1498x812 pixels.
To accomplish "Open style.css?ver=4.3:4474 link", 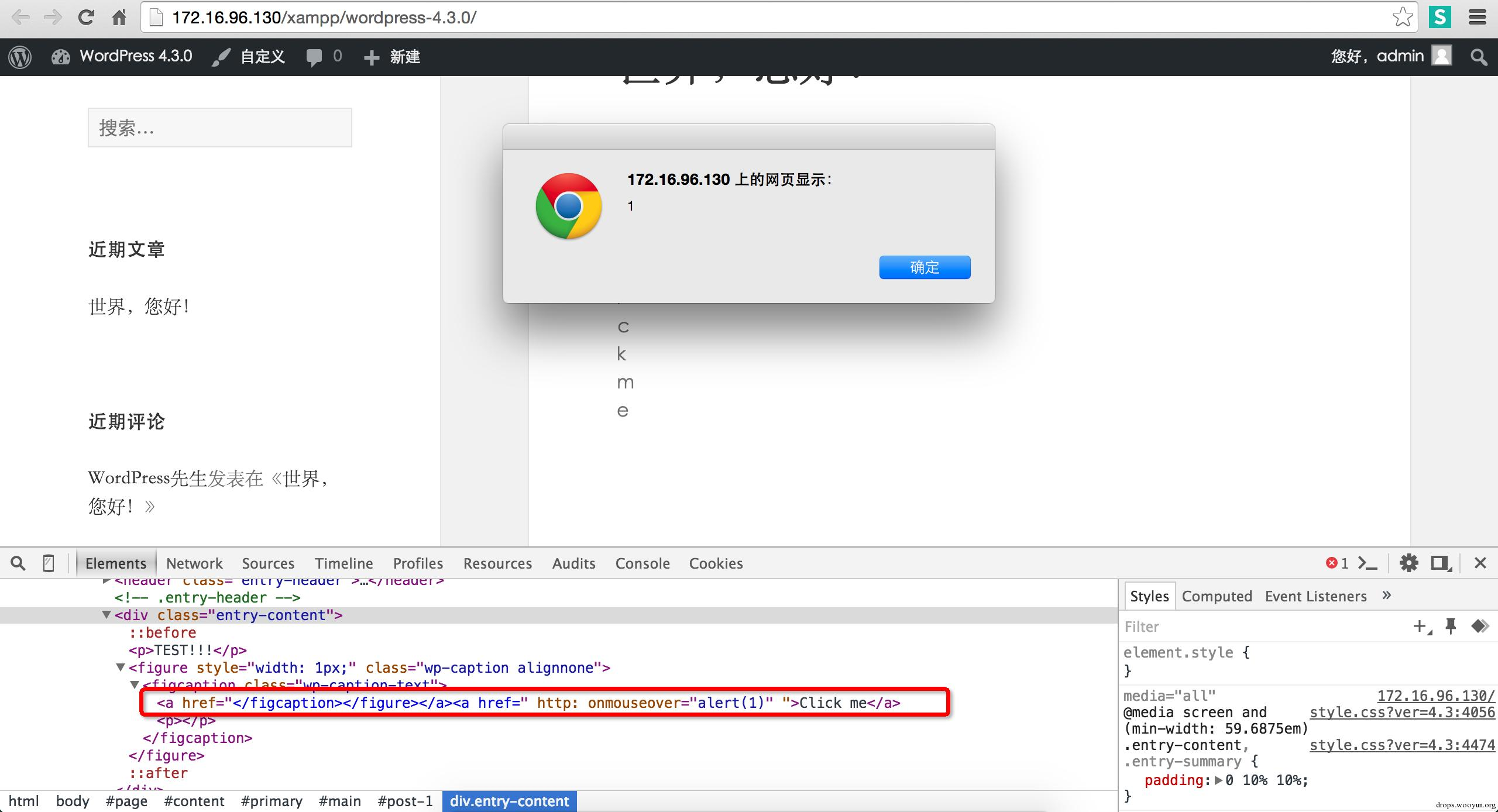I will tap(1402, 745).
